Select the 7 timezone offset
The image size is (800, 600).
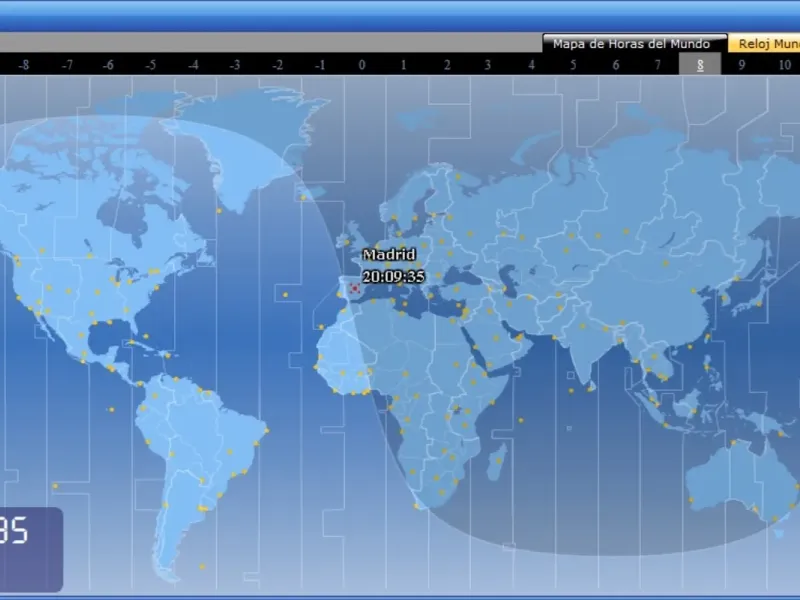(x=658, y=65)
